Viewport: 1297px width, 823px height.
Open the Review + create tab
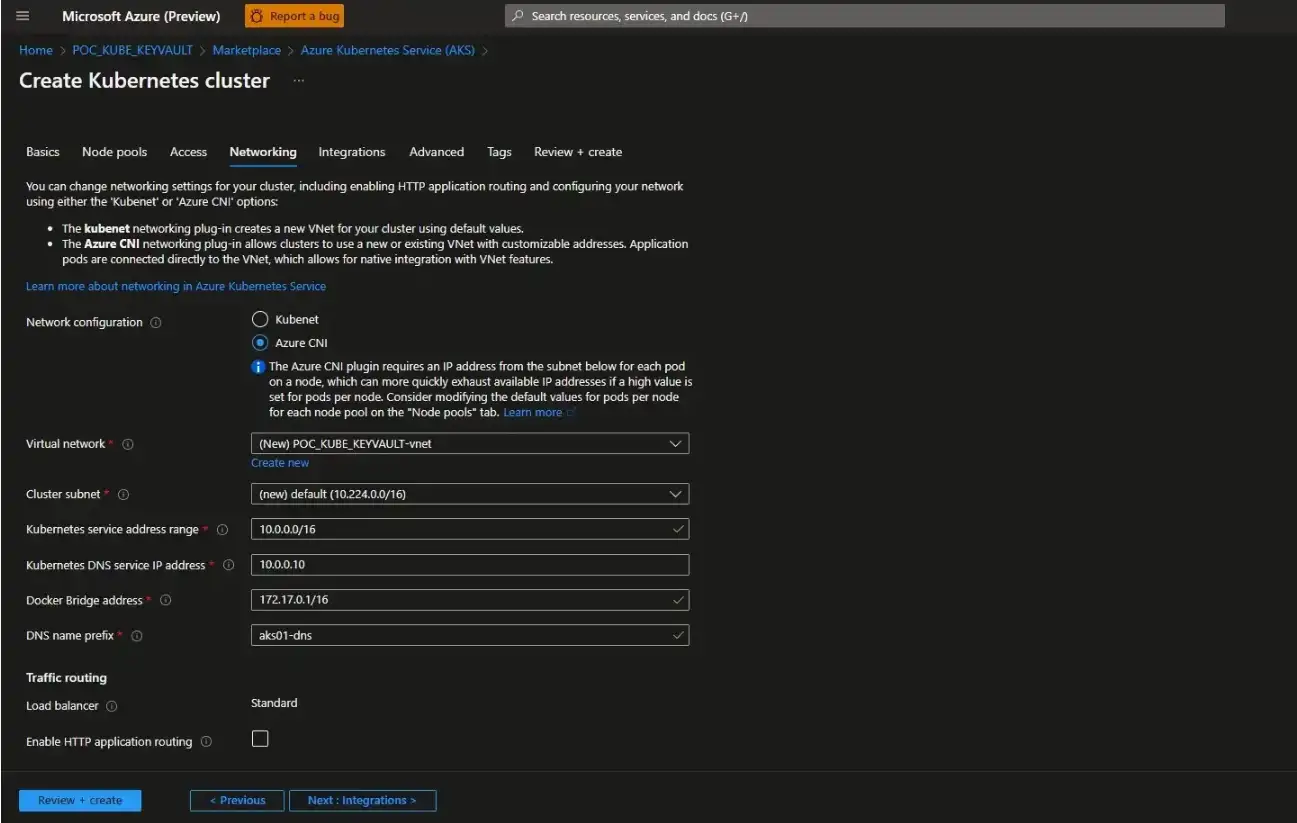pos(578,152)
